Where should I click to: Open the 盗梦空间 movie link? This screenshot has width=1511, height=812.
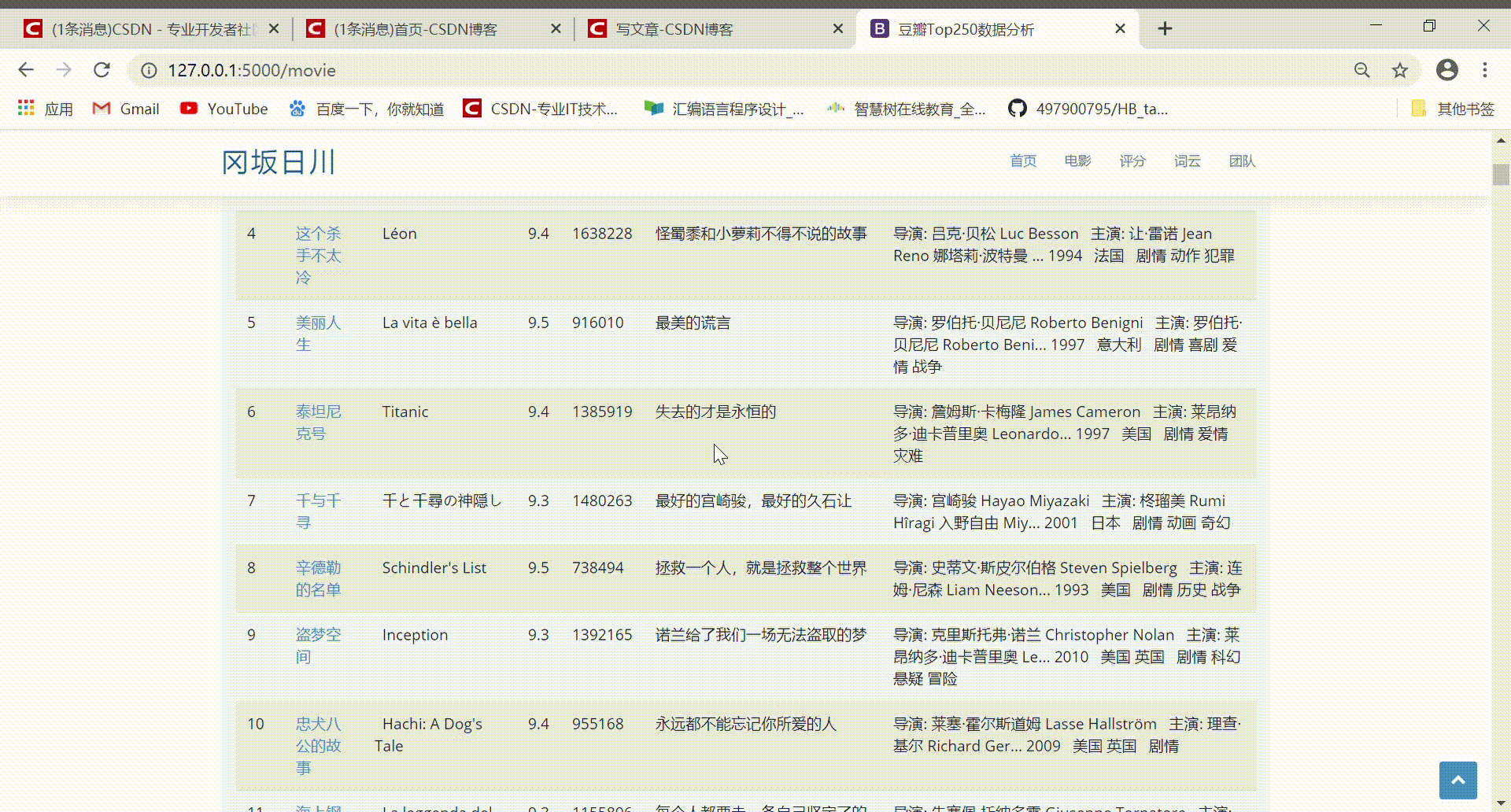click(318, 645)
